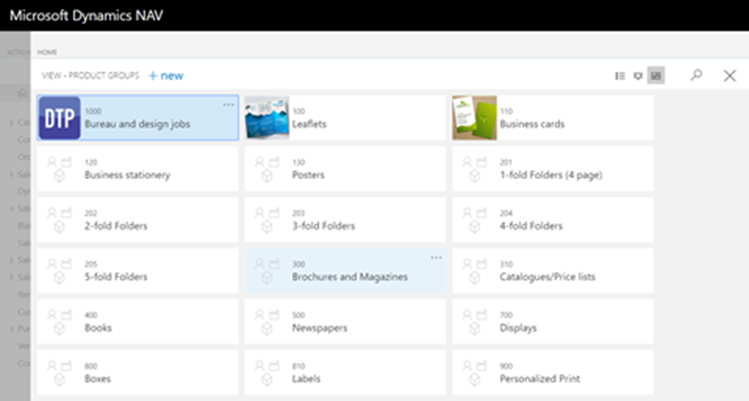The width and height of the screenshot is (749, 401).
Task: Click placeholder icon on Brochures and Magazines tile
Action: [x=267, y=271]
